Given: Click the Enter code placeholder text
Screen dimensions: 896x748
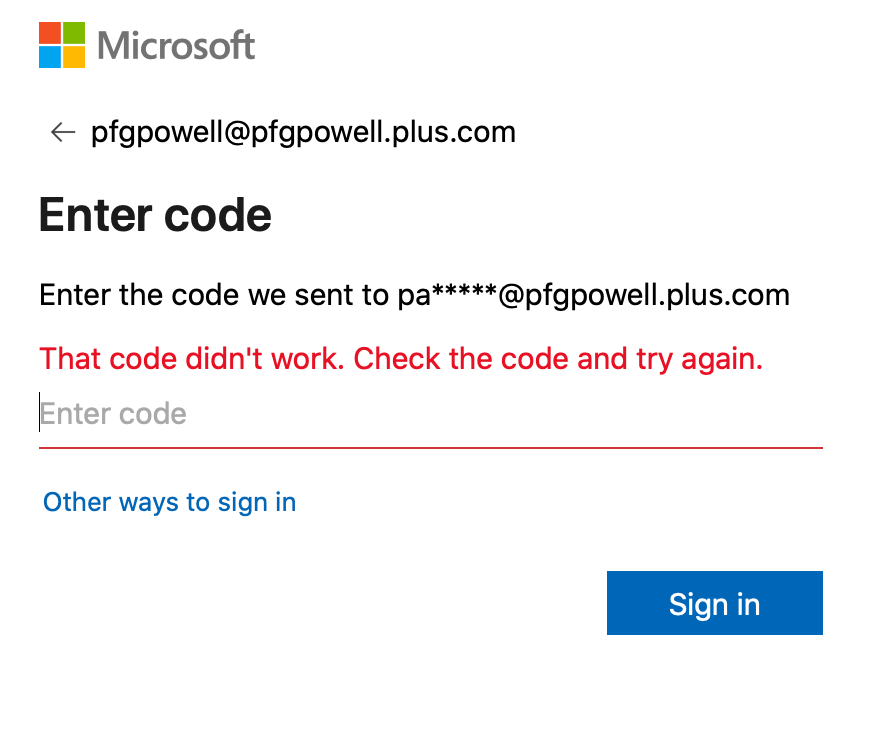Looking at the screenshot, I should [x=113, y=414].
